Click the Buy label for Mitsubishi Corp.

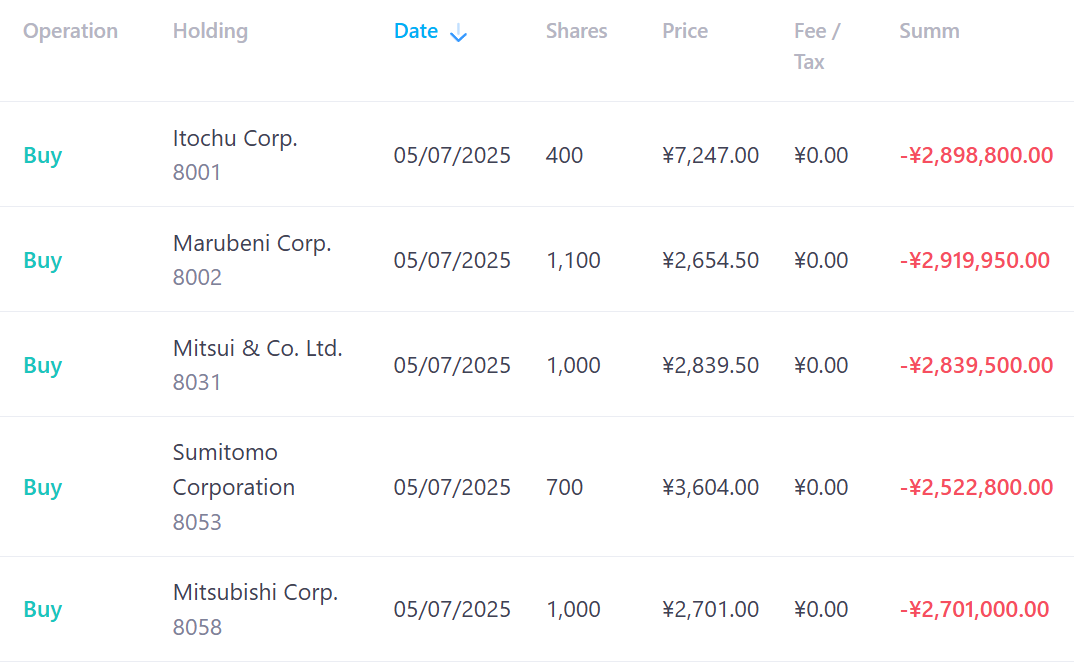click(43, 609)
